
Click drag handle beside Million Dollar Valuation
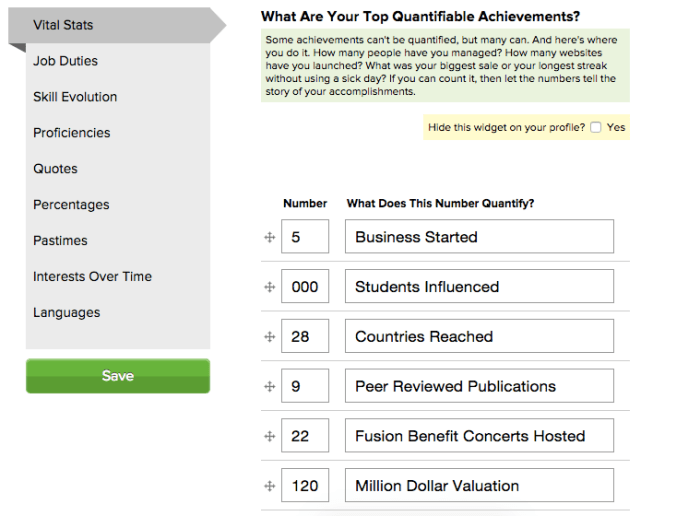coord(269,486)
